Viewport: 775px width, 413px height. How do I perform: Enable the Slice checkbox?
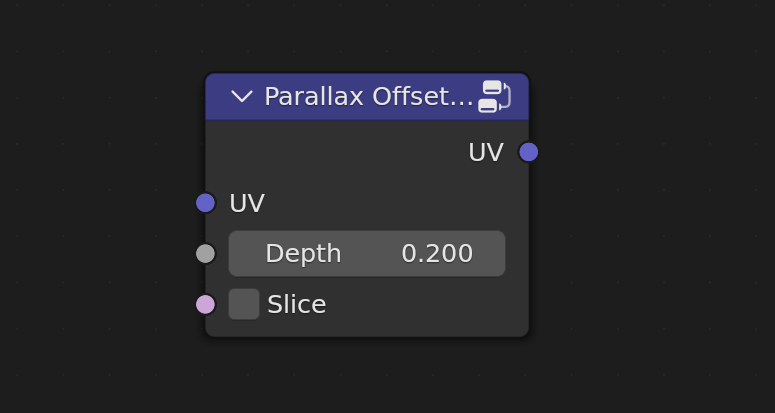[x=244, y=304]
